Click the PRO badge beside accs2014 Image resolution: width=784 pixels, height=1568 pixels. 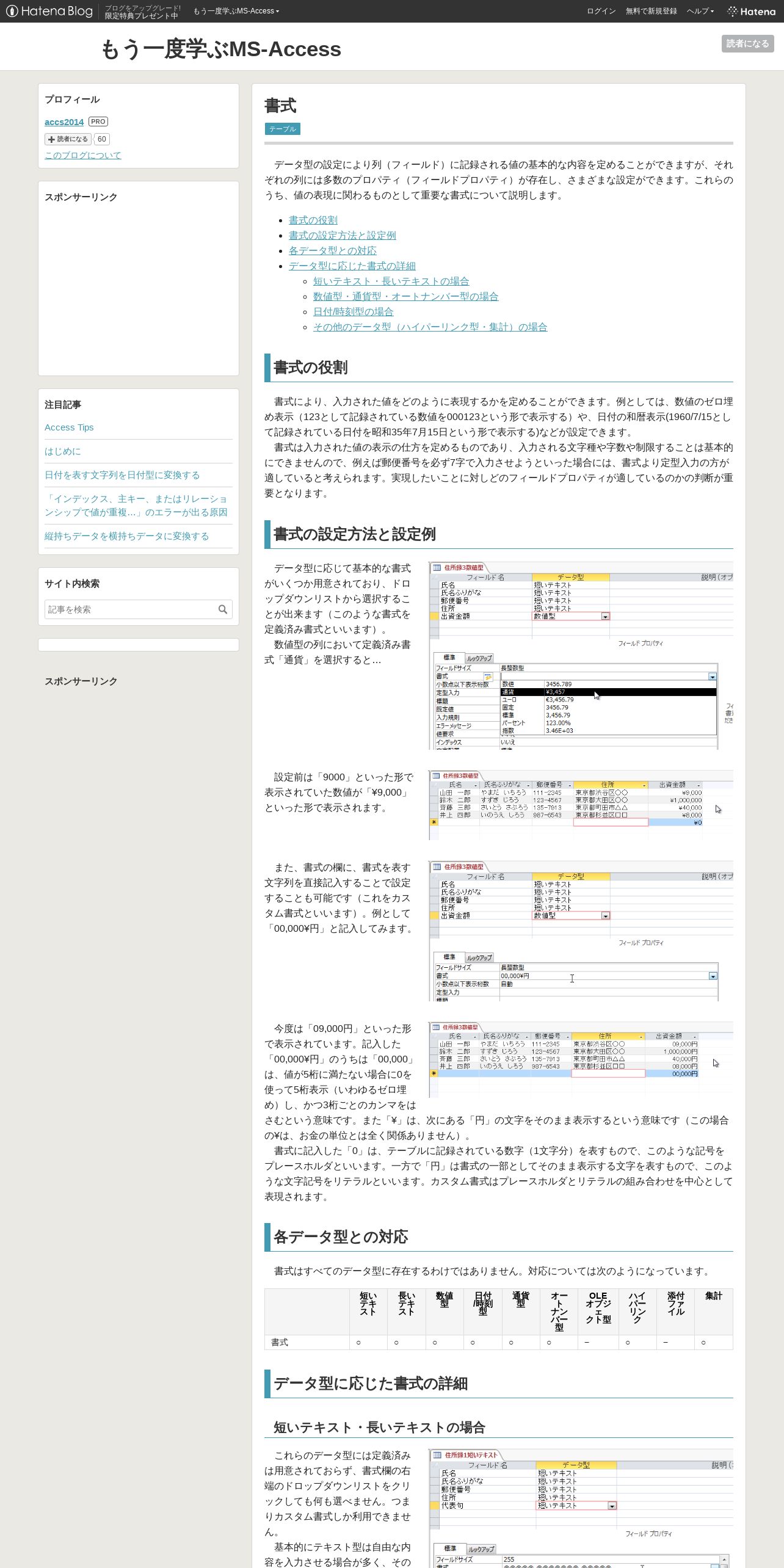pos(98,122)
